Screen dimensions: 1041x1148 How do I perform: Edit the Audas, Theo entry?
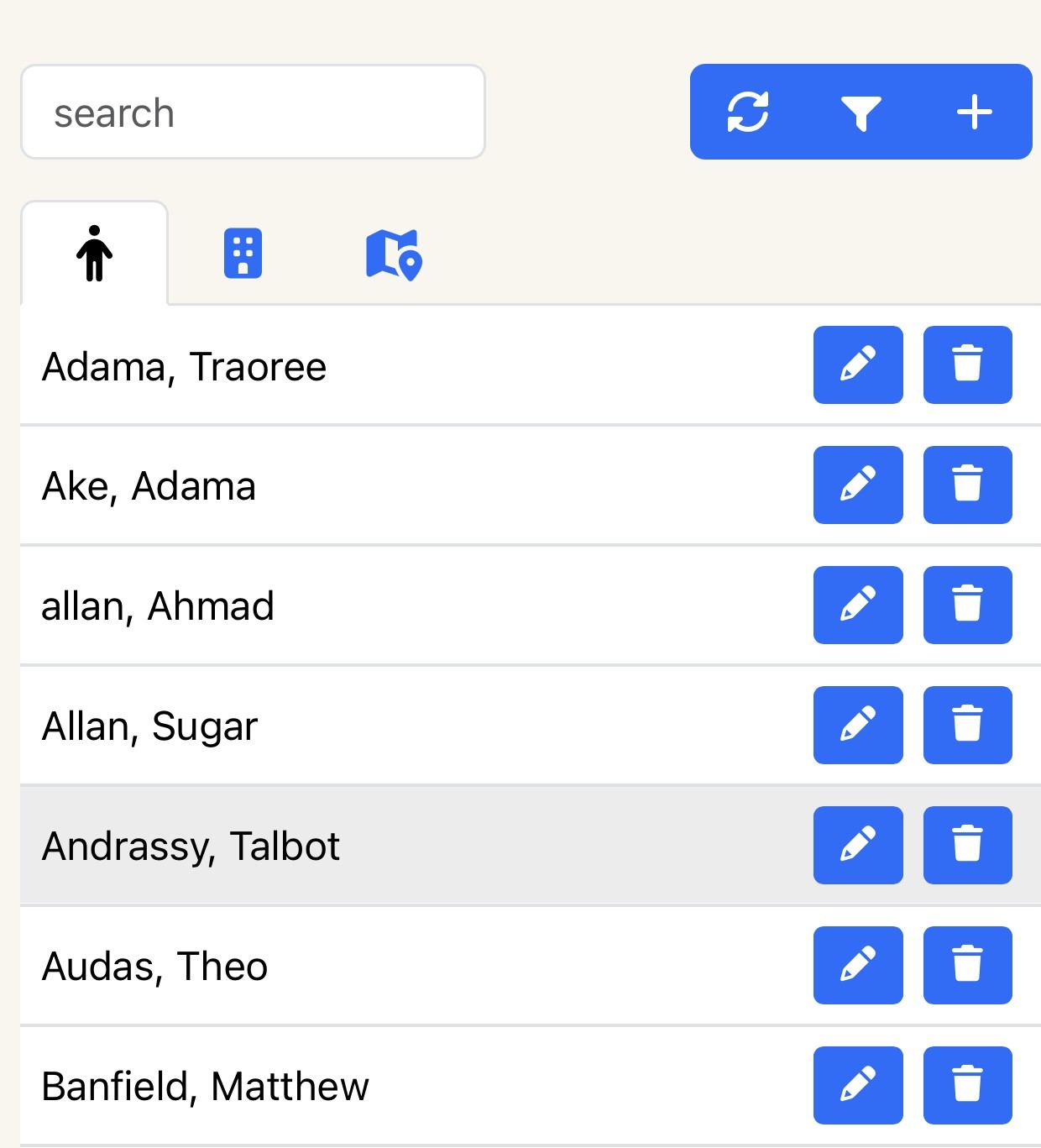(x=858, y=965)
